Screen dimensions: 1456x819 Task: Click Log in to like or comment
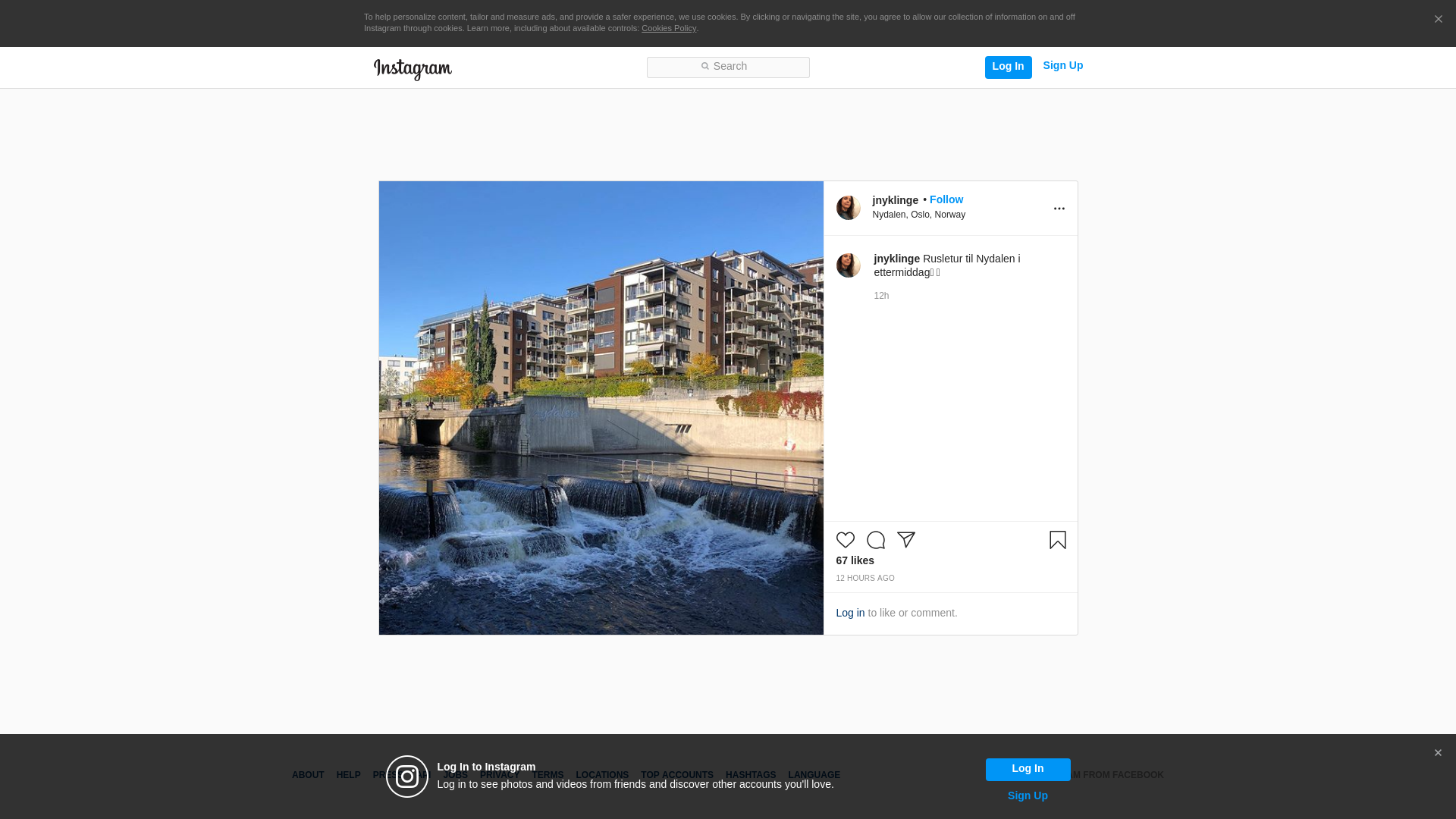pos(850,613)
